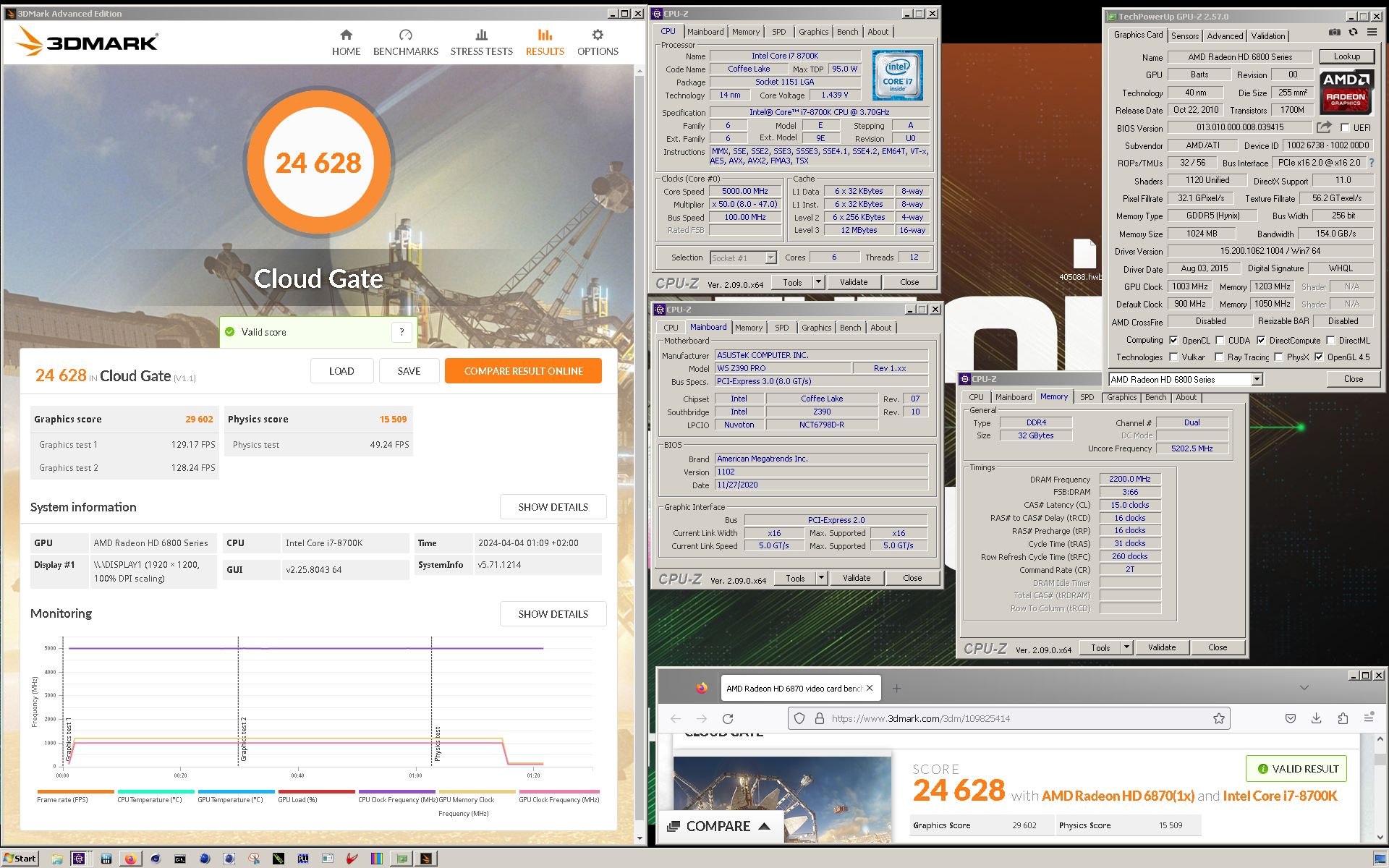This screenshot has width=1389, height=868.
Task: Click the Valid score help question mark
Action: (402, 332)
